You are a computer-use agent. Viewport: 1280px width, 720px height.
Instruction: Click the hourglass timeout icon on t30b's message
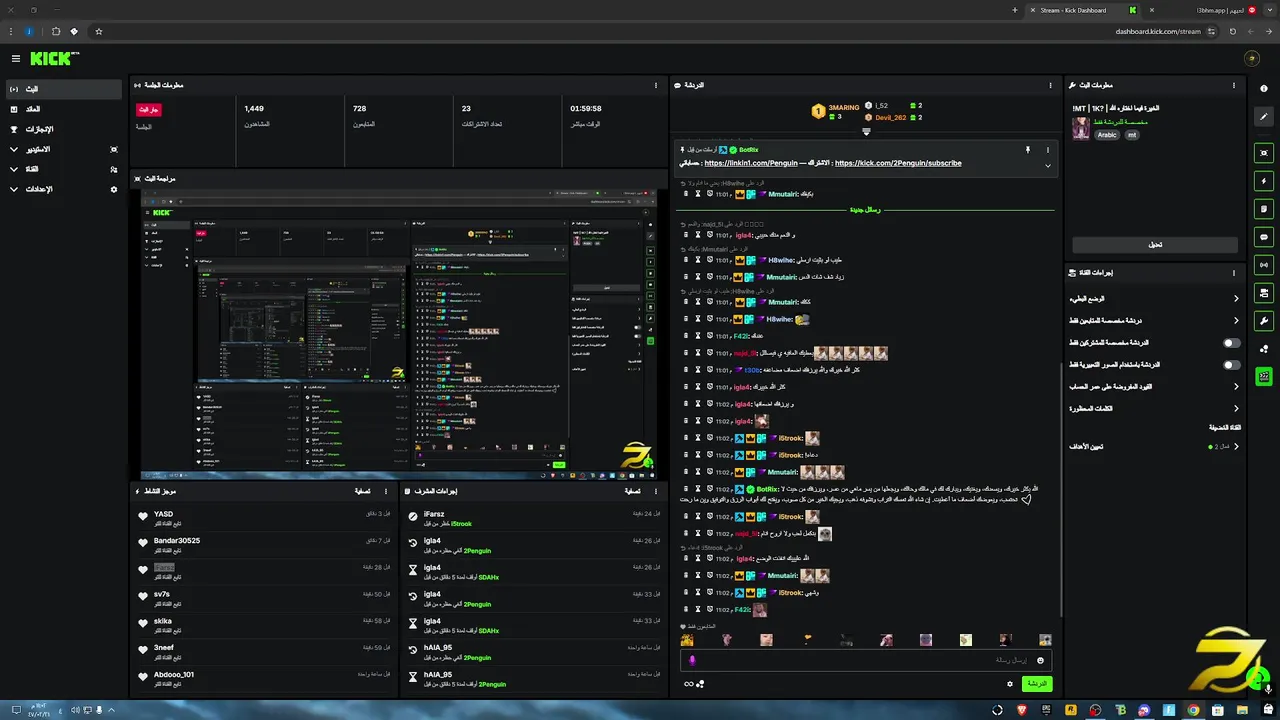[x=697, y=369]
